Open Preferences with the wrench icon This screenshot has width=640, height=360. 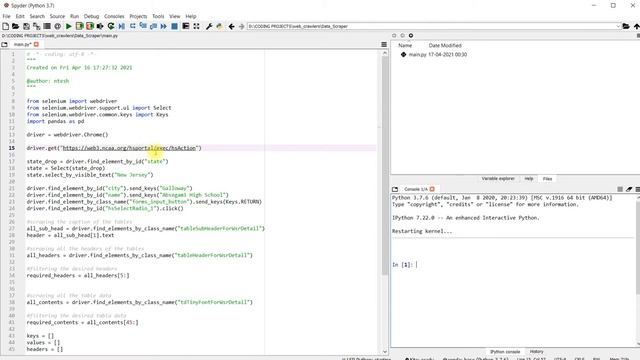coord(209,26)
